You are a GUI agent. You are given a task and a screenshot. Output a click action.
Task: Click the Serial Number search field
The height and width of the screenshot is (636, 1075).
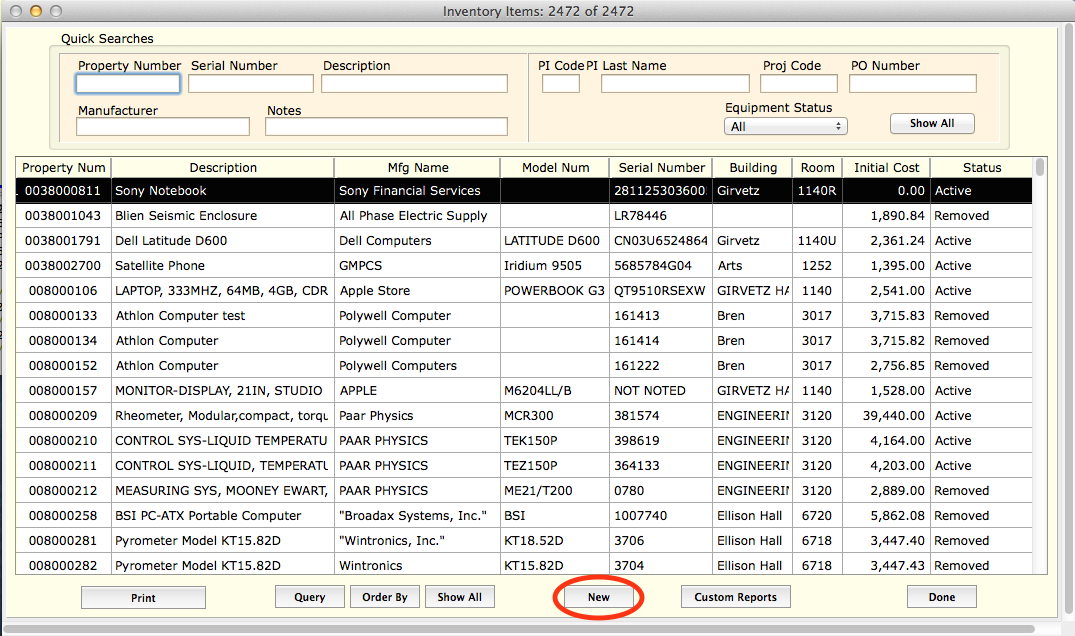click(x=251, y=84)
